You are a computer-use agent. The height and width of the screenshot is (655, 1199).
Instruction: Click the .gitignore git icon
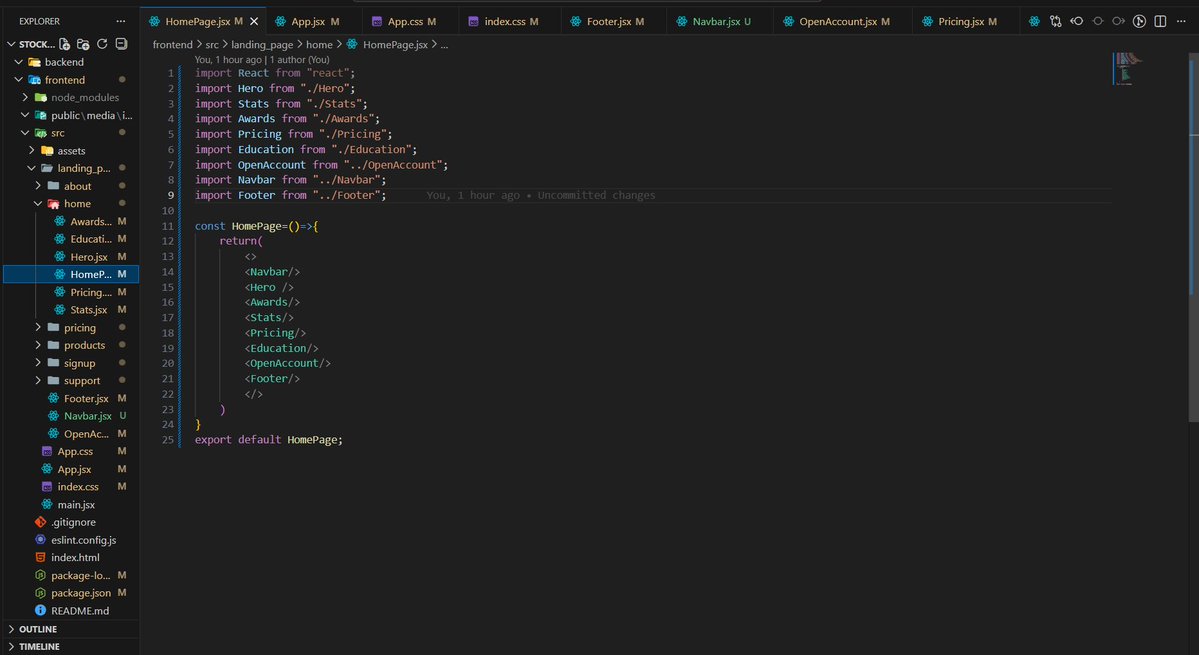41,522
